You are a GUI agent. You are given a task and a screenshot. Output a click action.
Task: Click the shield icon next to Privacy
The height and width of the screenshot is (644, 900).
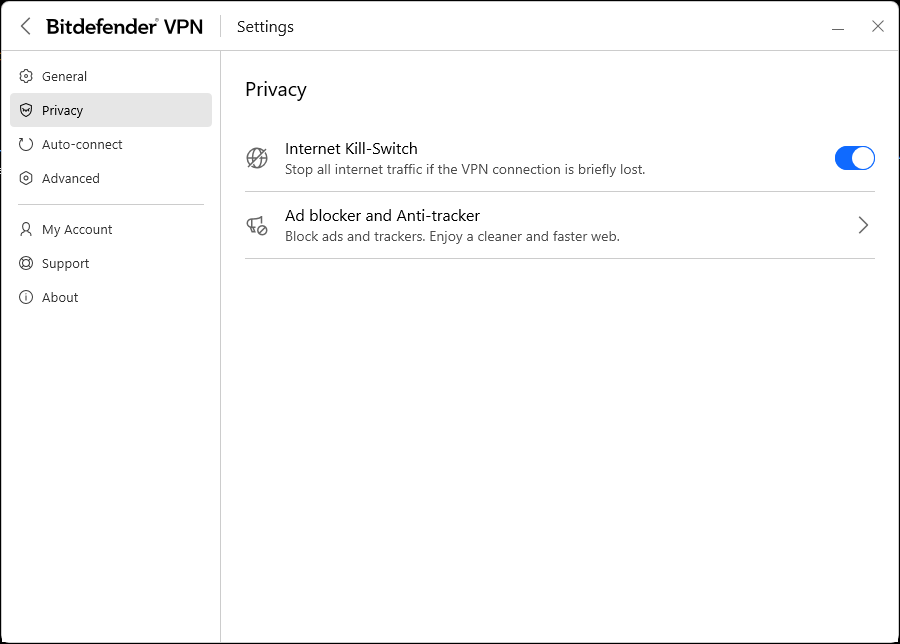click(26, 110)
